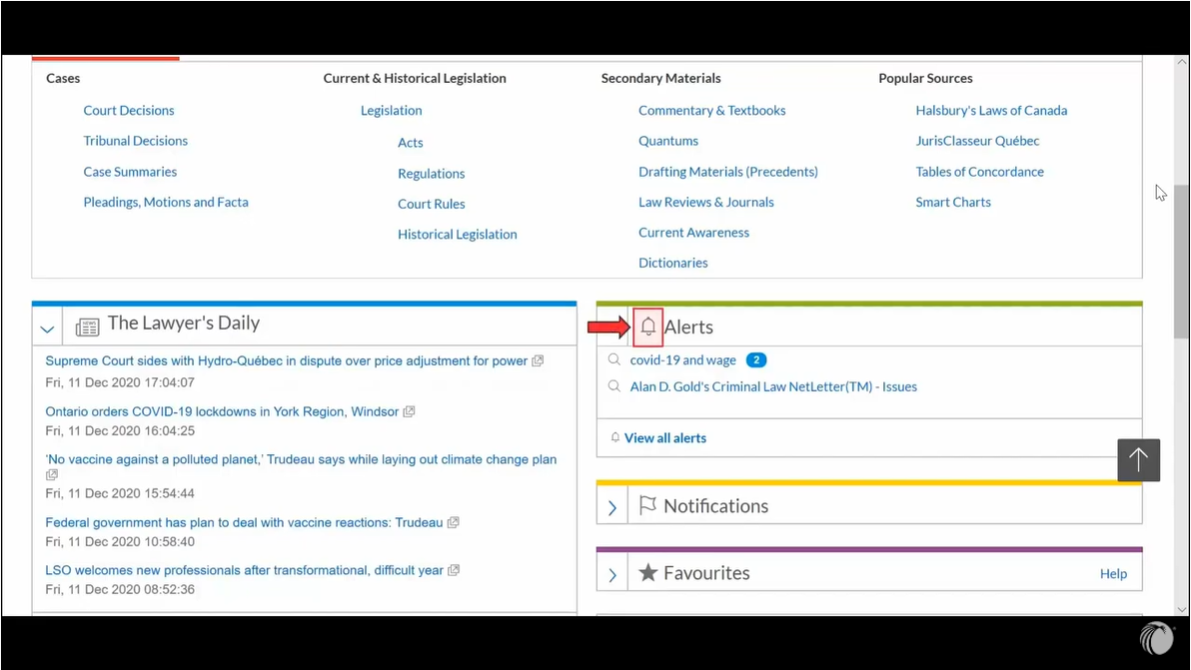Click the Notifications panel title

[x=716, y=506]
